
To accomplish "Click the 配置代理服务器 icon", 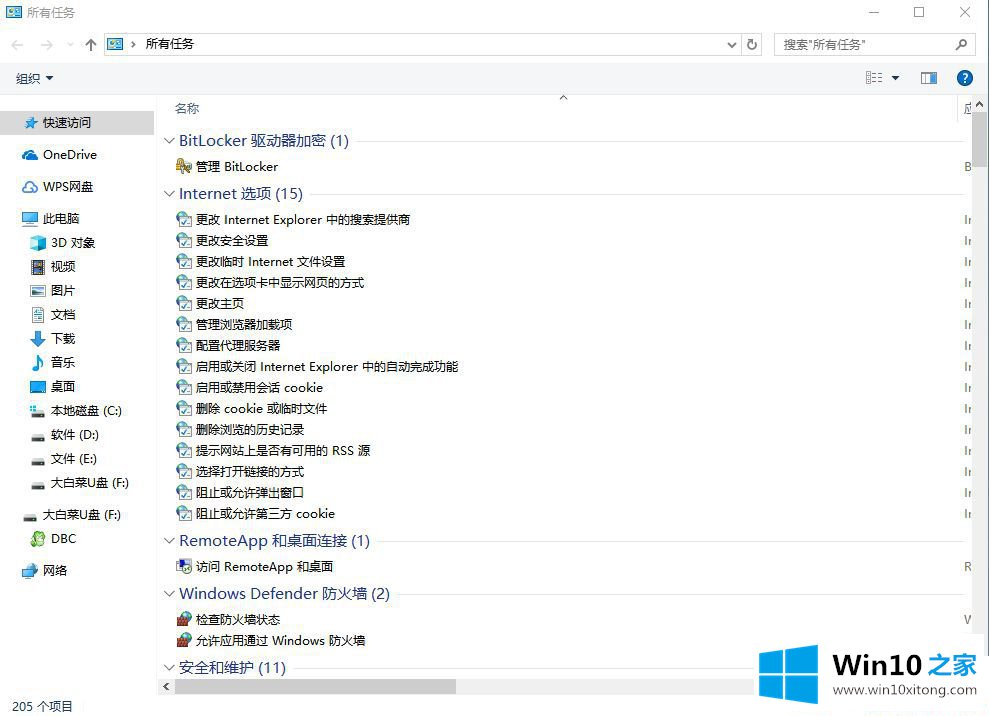I will pyautogui.click(x=184, y=346).
